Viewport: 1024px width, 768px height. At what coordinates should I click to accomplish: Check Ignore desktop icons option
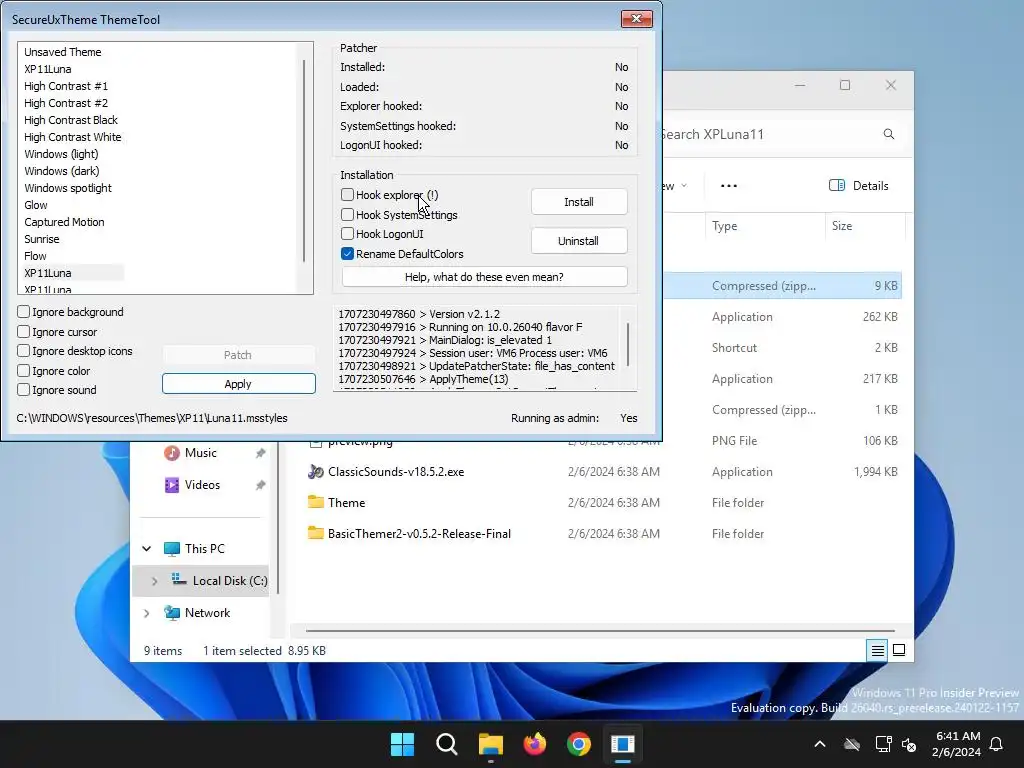click(24, 351)
